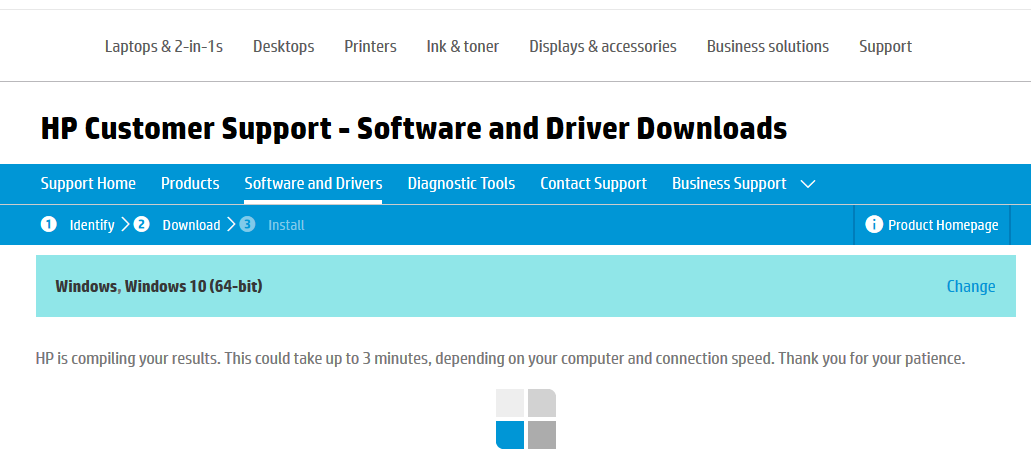Open the Support menu in the top navigation

coord(885,47)
